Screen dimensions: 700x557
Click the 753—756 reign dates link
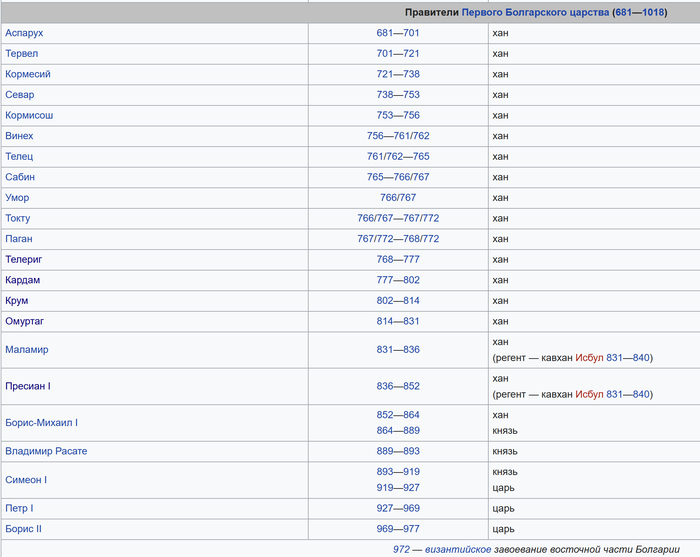click(x=398, y=115)
